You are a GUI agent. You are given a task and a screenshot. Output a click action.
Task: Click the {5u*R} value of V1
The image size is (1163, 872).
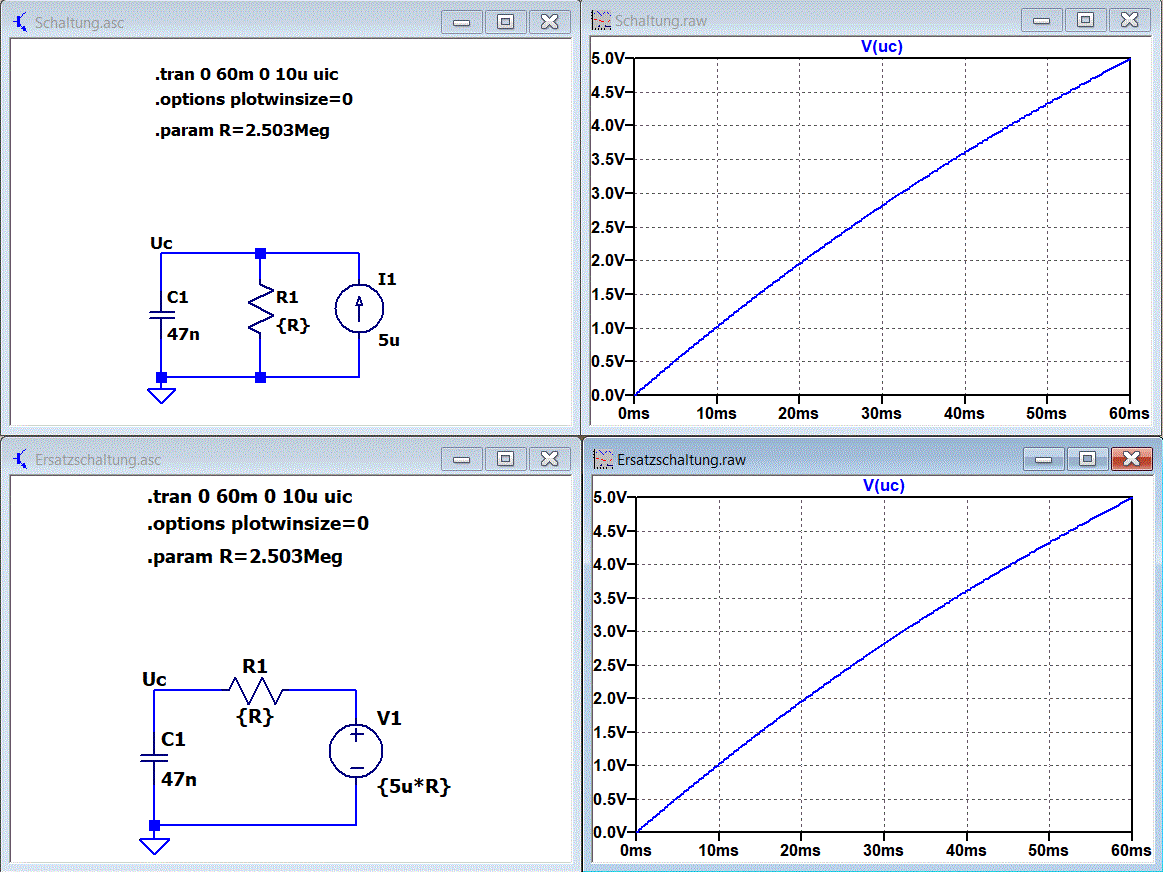(x=414, y=787)
